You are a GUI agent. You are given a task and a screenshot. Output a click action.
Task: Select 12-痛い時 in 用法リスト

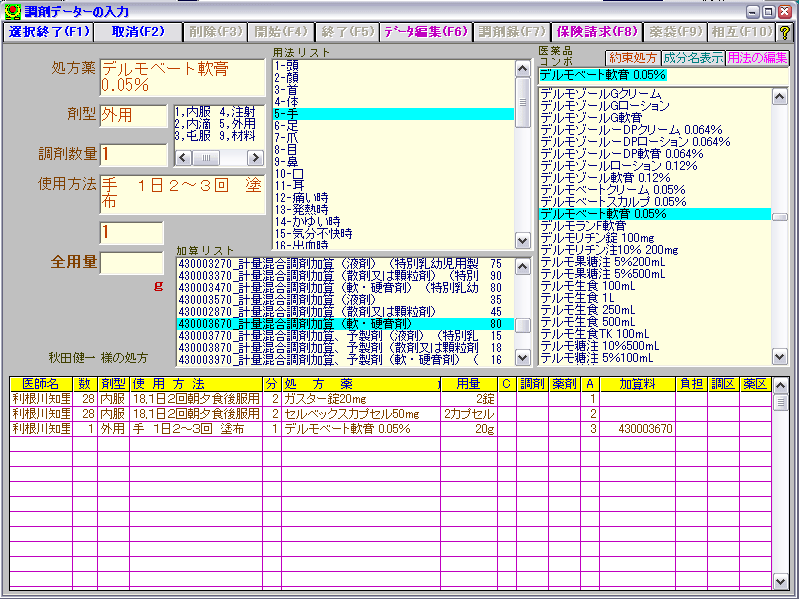[x=393, y=198]
